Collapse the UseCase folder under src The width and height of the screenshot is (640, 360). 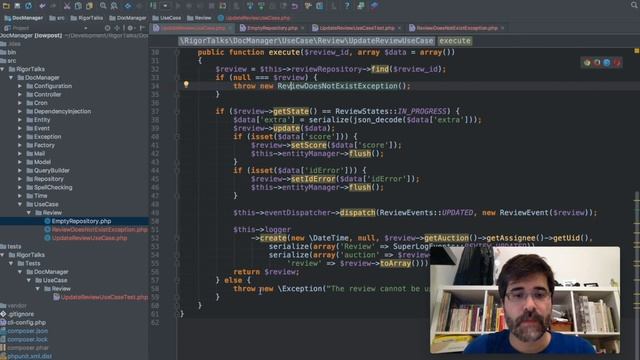click(20, 204)
